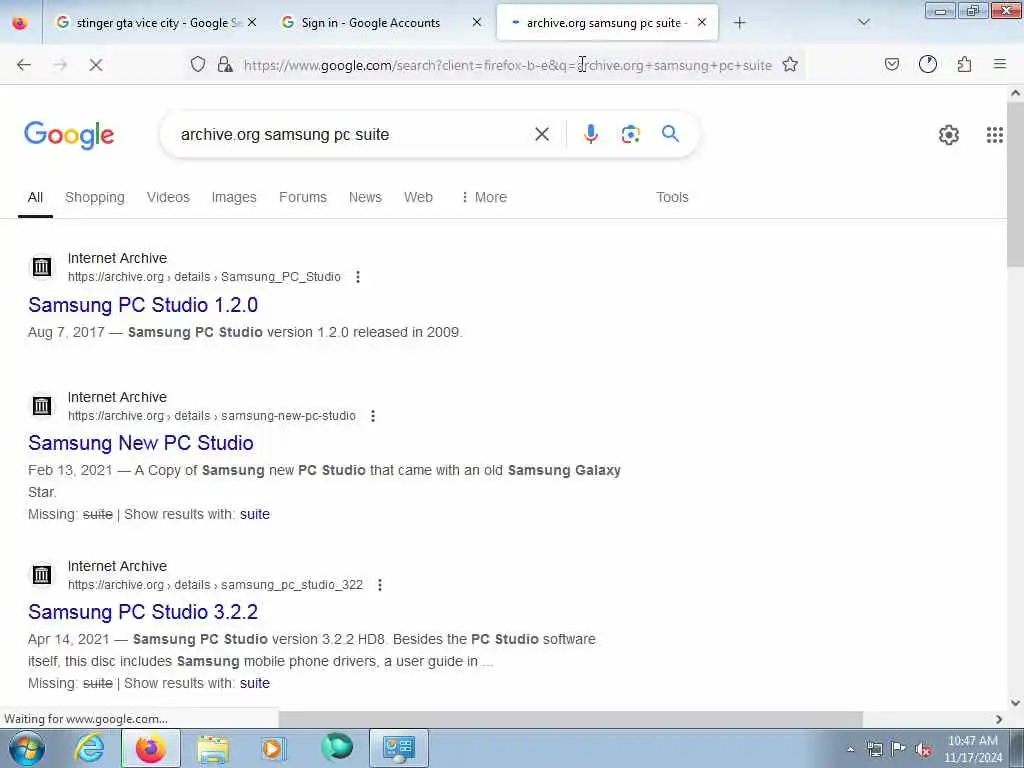Close the stinger gta vice city tab
This screenshot has height=768, width=1024.
252,23
